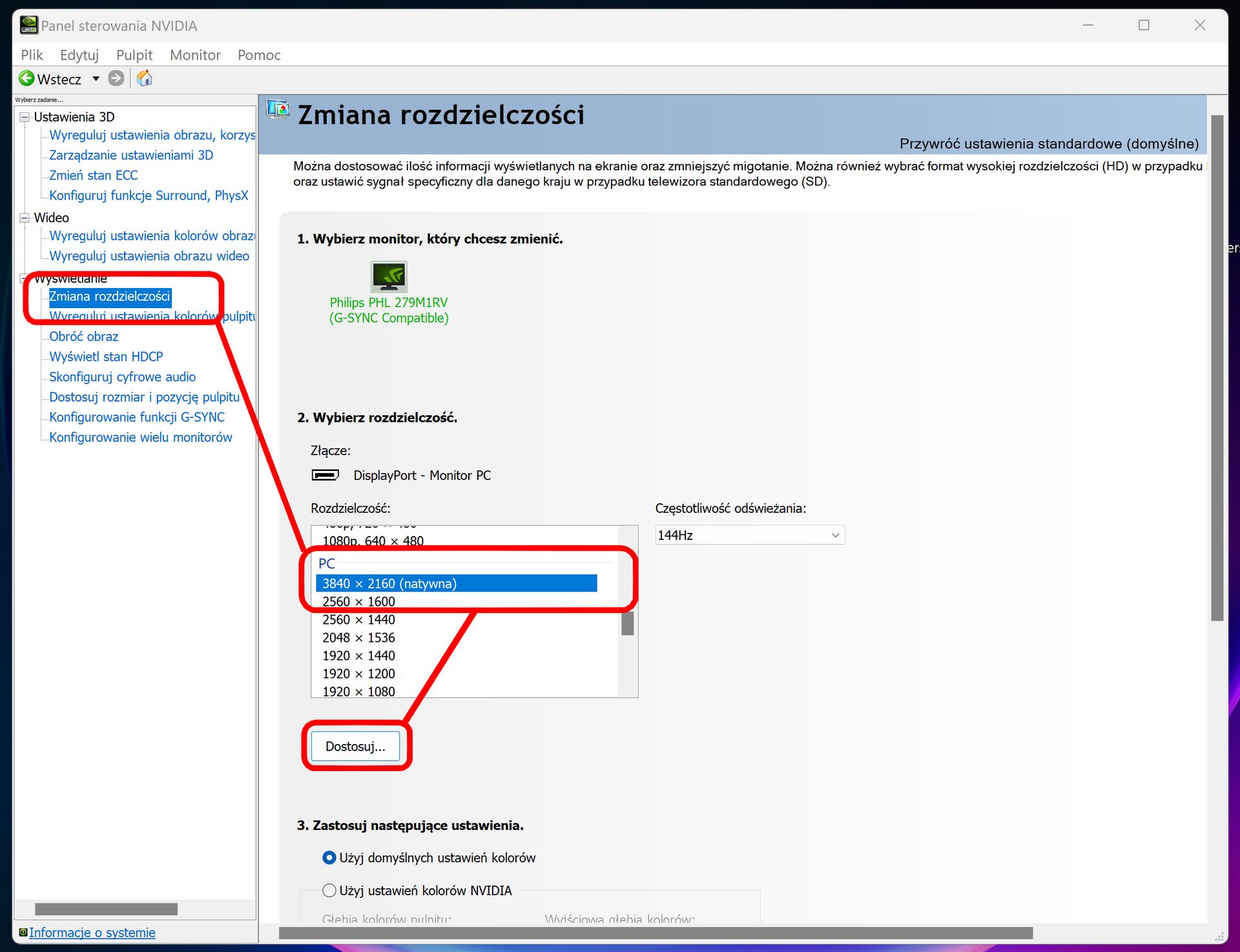Select the 1080p, 640 × 480 entry

456,541
